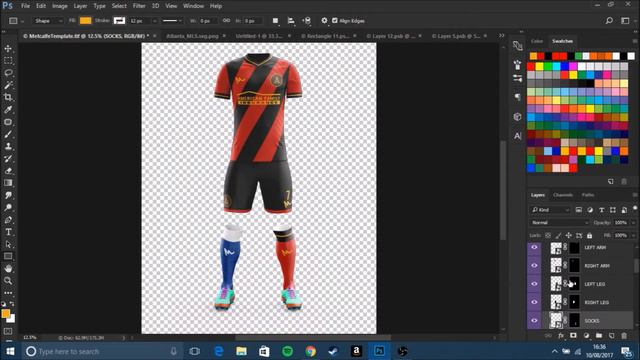Create a new layer in Layers panel
This screenshot has height=360, width=640.
(611, 336)
